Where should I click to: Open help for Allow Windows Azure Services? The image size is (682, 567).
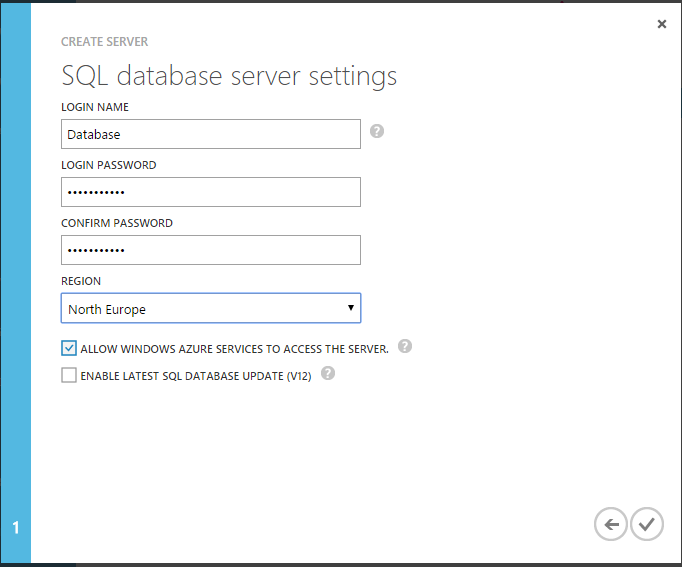pos(405,346)
